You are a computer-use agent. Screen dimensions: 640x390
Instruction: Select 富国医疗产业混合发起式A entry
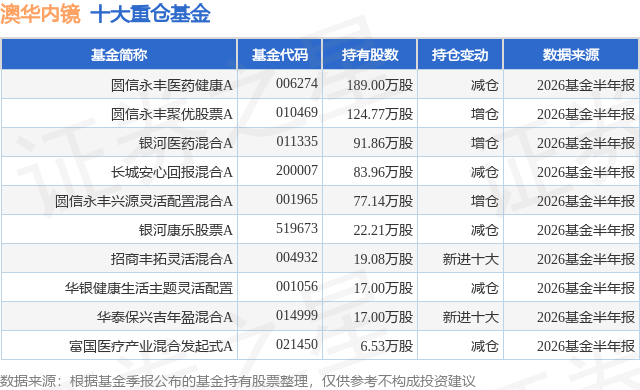click(x=151, y=346)
